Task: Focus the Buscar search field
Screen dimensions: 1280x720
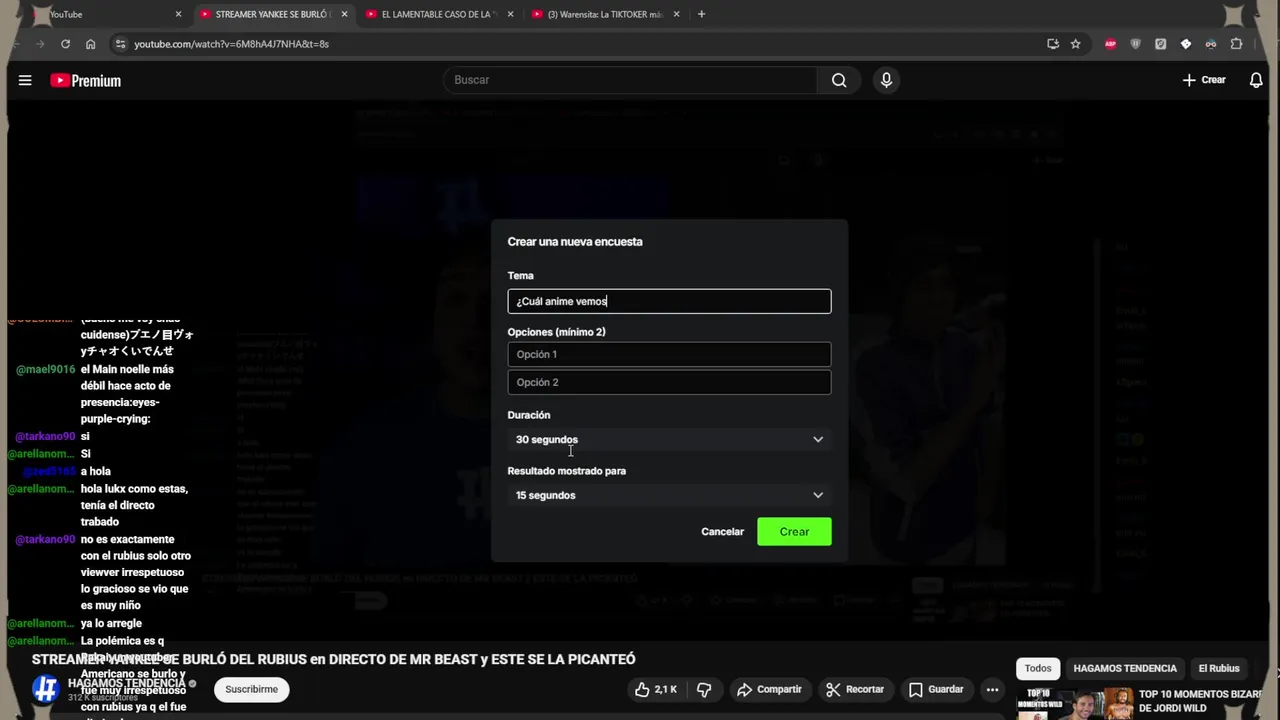Action: (630, 80)
